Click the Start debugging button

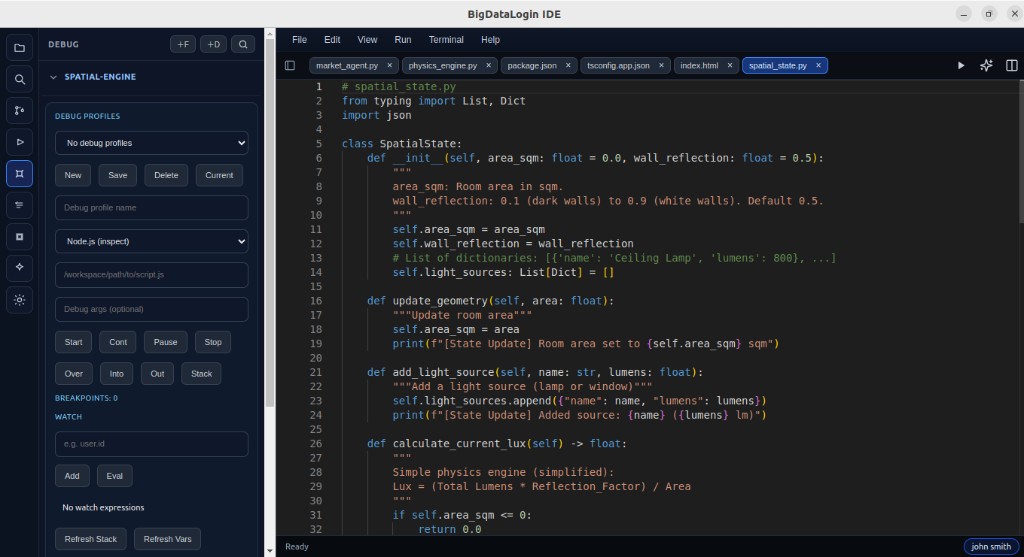(73, 342)
